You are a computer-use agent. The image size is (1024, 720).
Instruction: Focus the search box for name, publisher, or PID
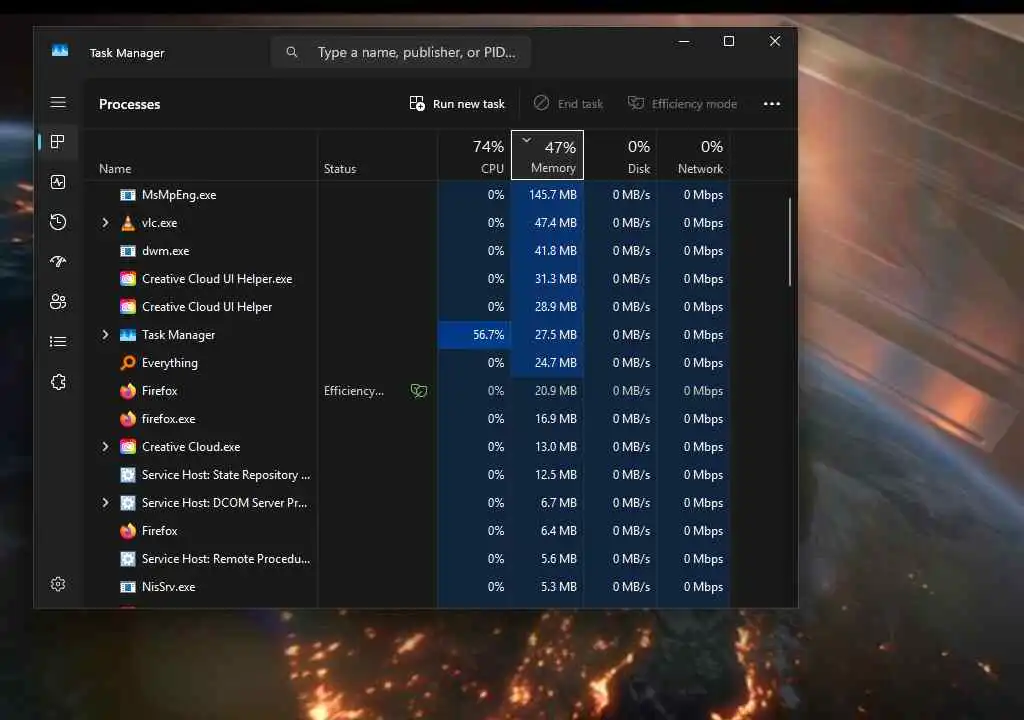pyautogui.click(x=401, y=52)
